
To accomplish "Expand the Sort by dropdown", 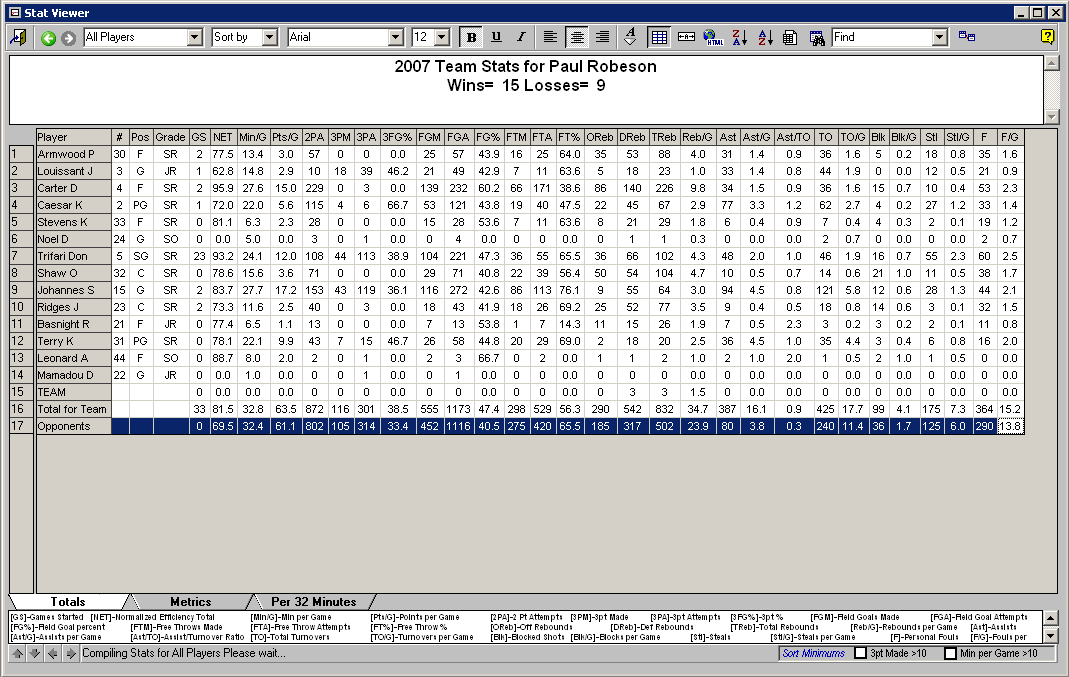I will point(270,37).
